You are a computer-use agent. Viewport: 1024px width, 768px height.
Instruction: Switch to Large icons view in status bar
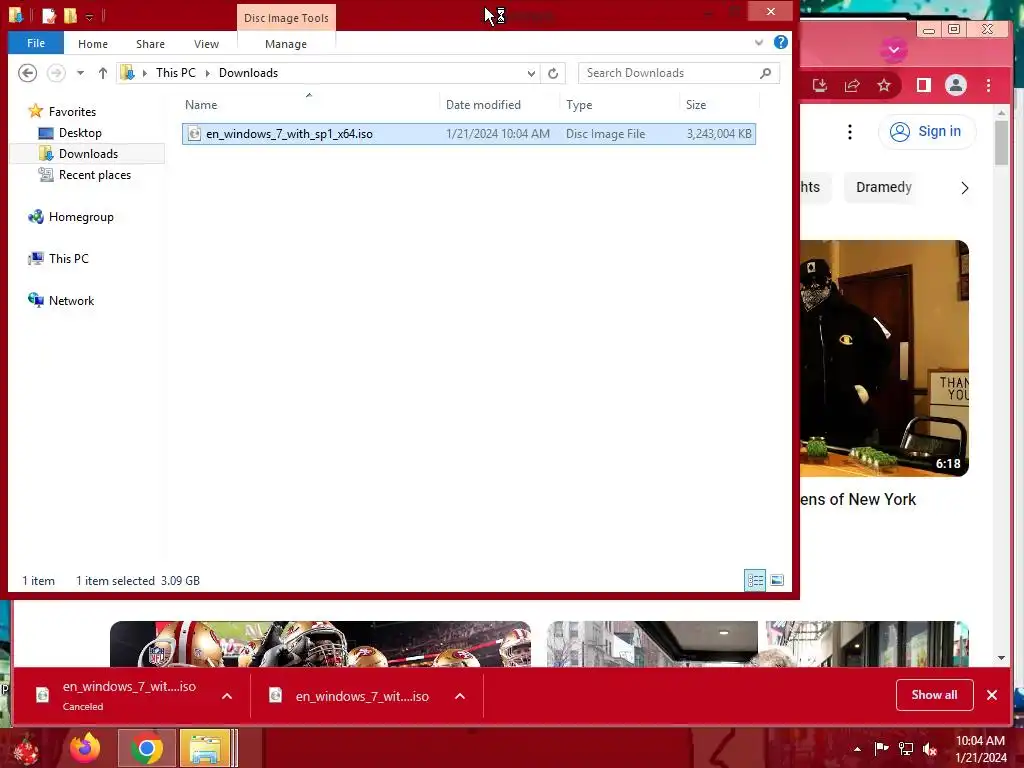pos(776,580)
